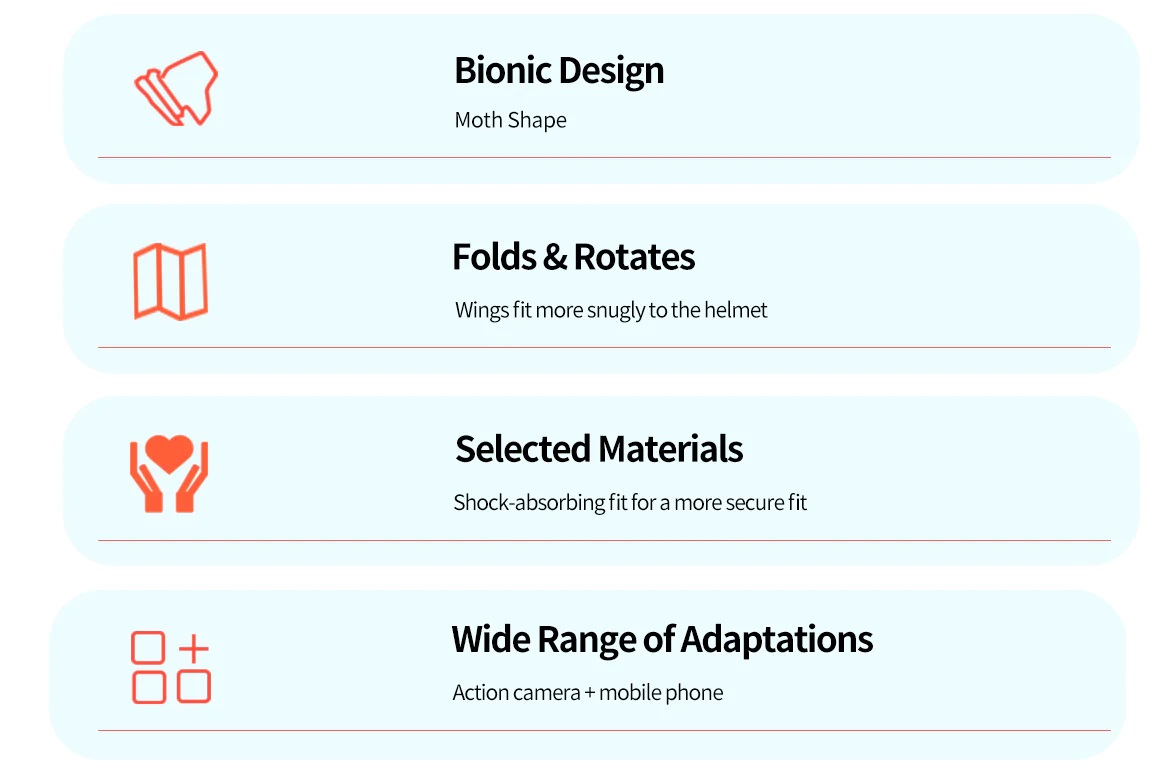Image resolution: width=1170 pixels, height=770 pixels.
Task: Click the red divider under Action camera text
Action: click(x=604, y=730)
